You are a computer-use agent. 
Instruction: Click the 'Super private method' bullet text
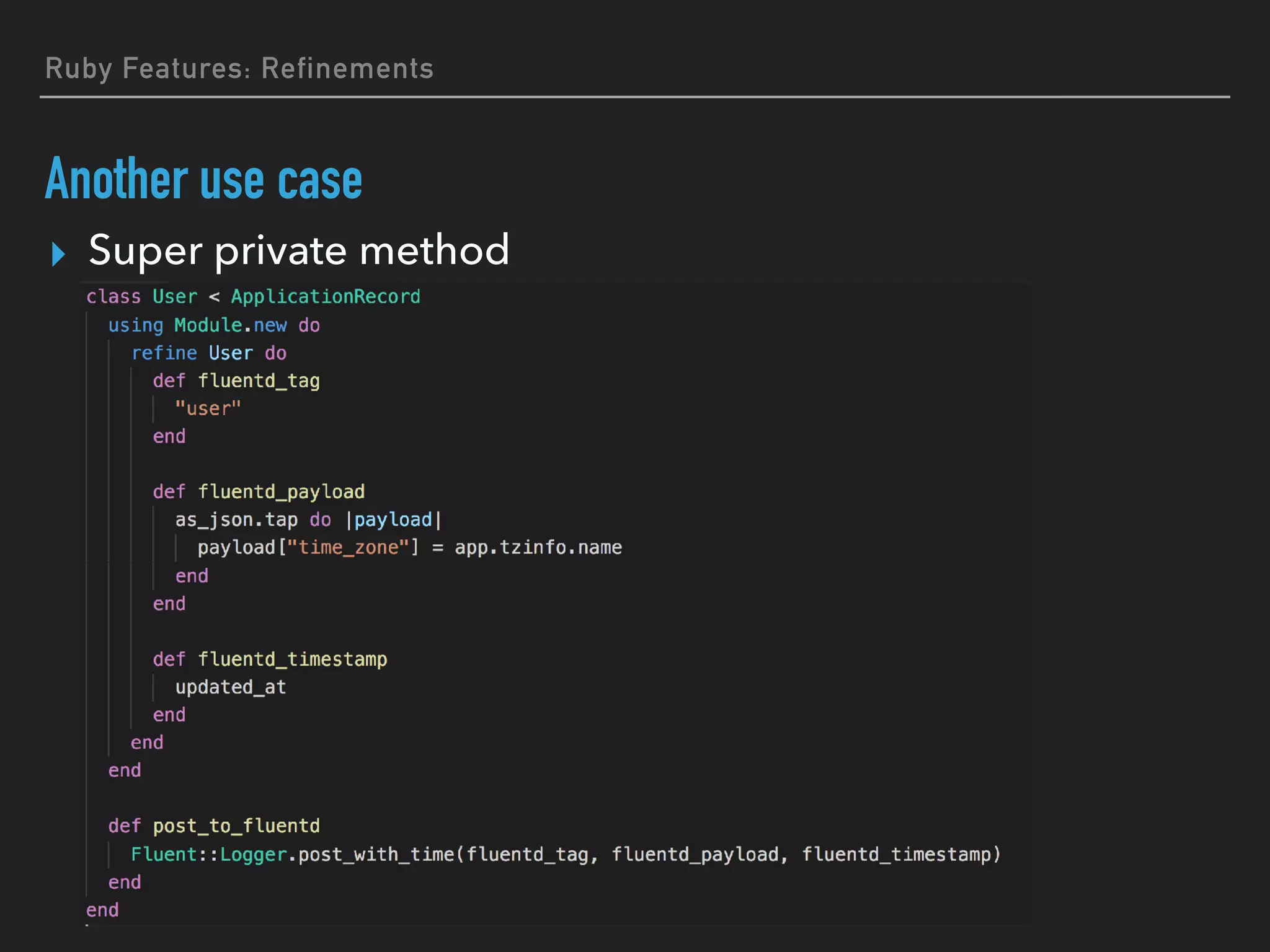(299, 250)
